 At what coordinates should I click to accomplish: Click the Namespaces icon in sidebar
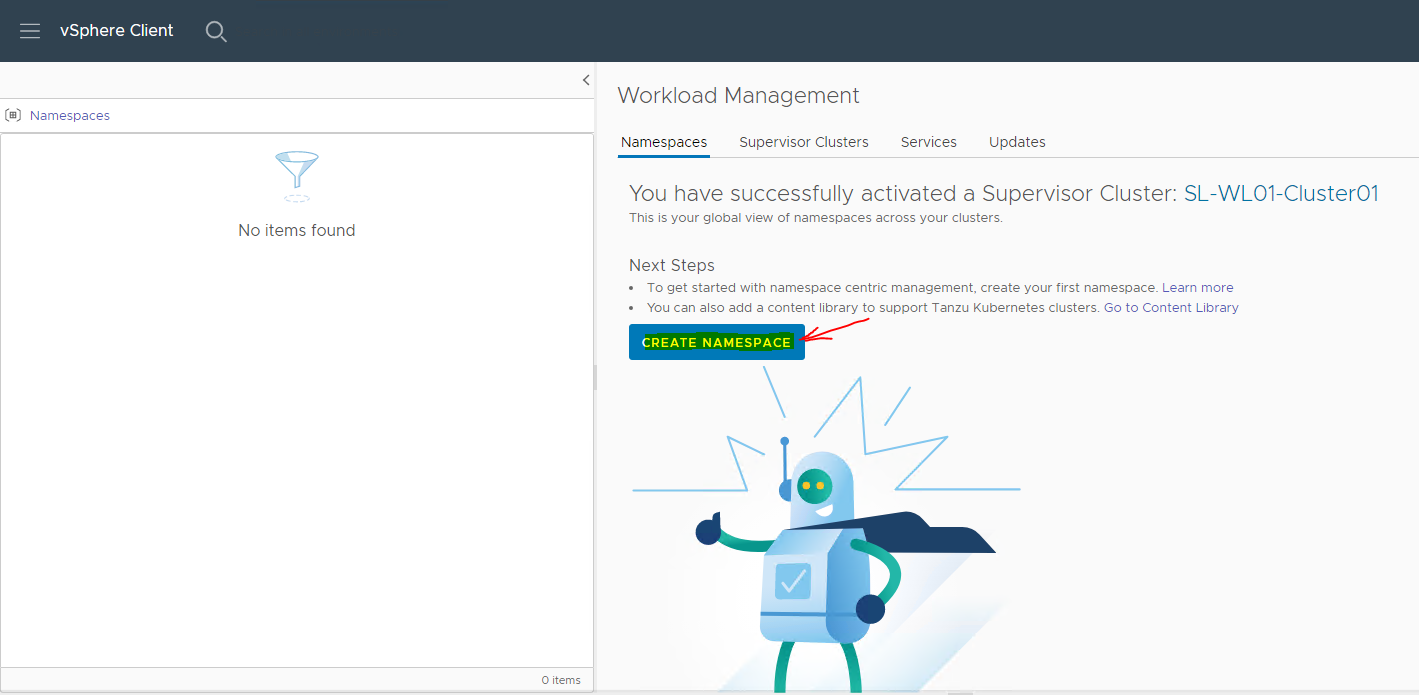coord(13,115)
